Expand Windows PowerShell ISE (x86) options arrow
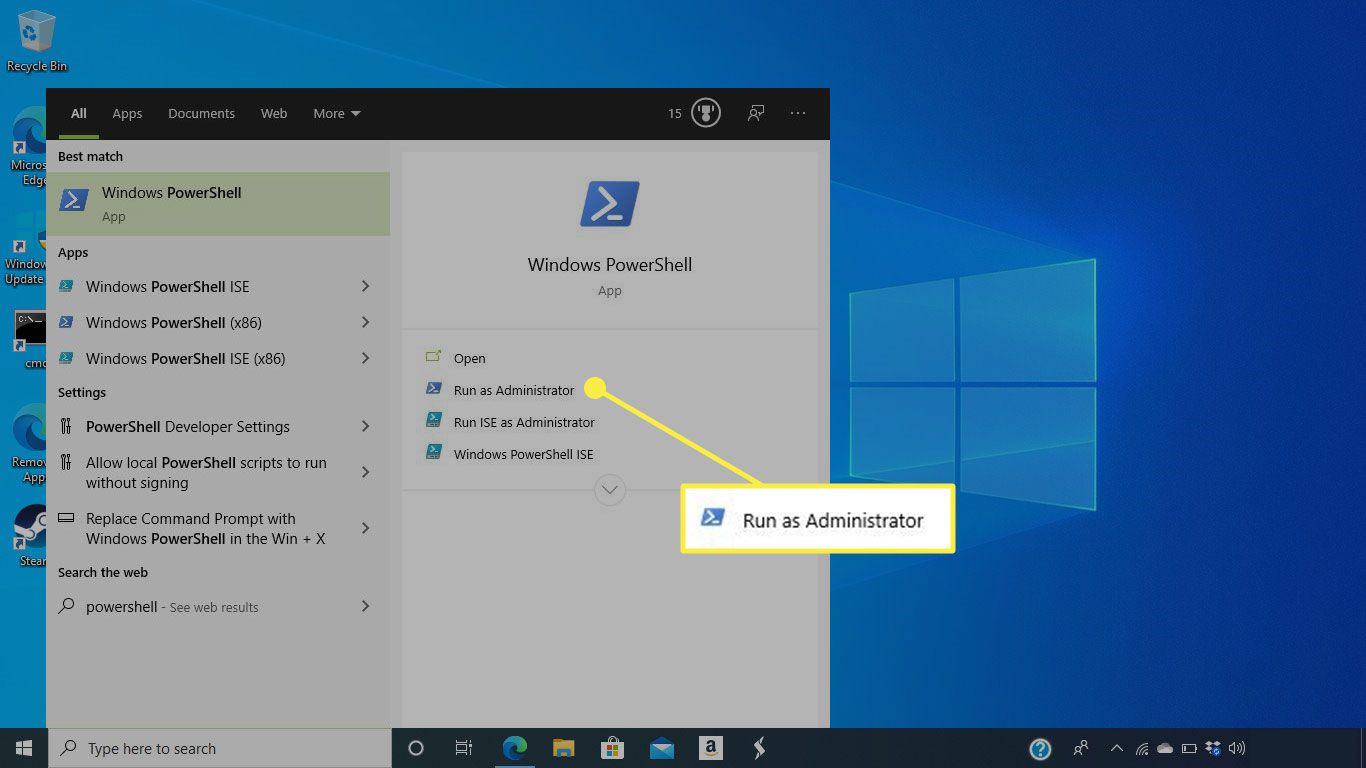Image resolution: width=1366 pixels, height=768 pixels. coord(365,358)
